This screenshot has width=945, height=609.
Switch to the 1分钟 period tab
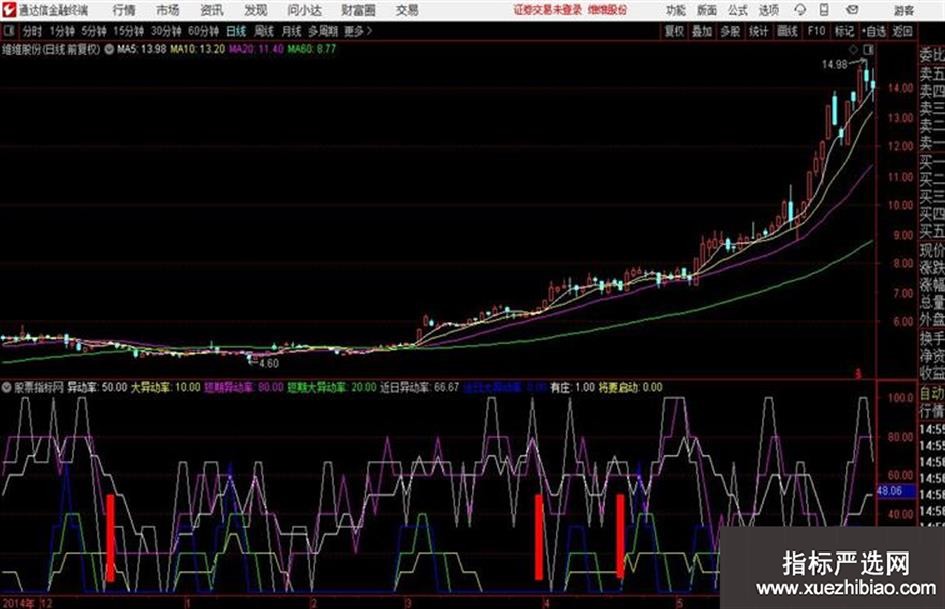point(61,31)
